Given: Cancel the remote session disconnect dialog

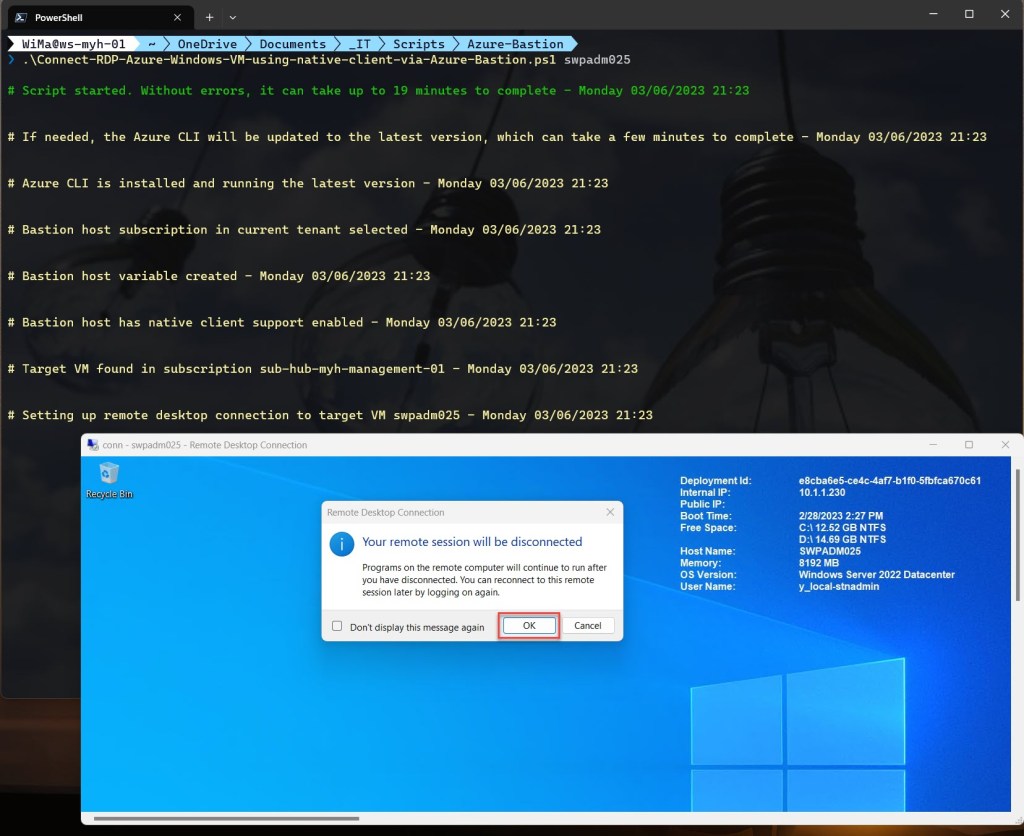Looking at the screenshot, I should click(x=588, y=625).
